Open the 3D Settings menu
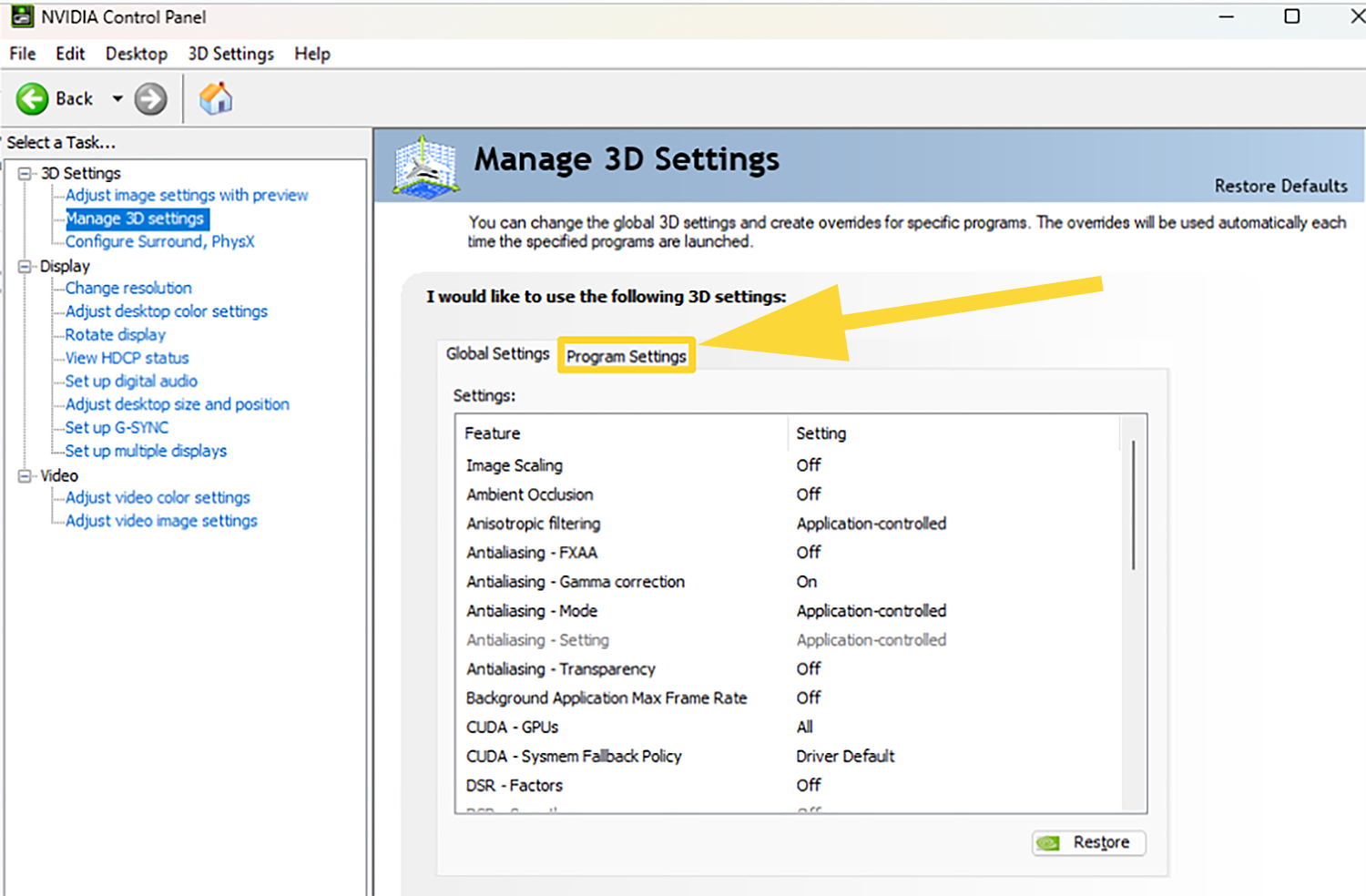 [230, 54]
